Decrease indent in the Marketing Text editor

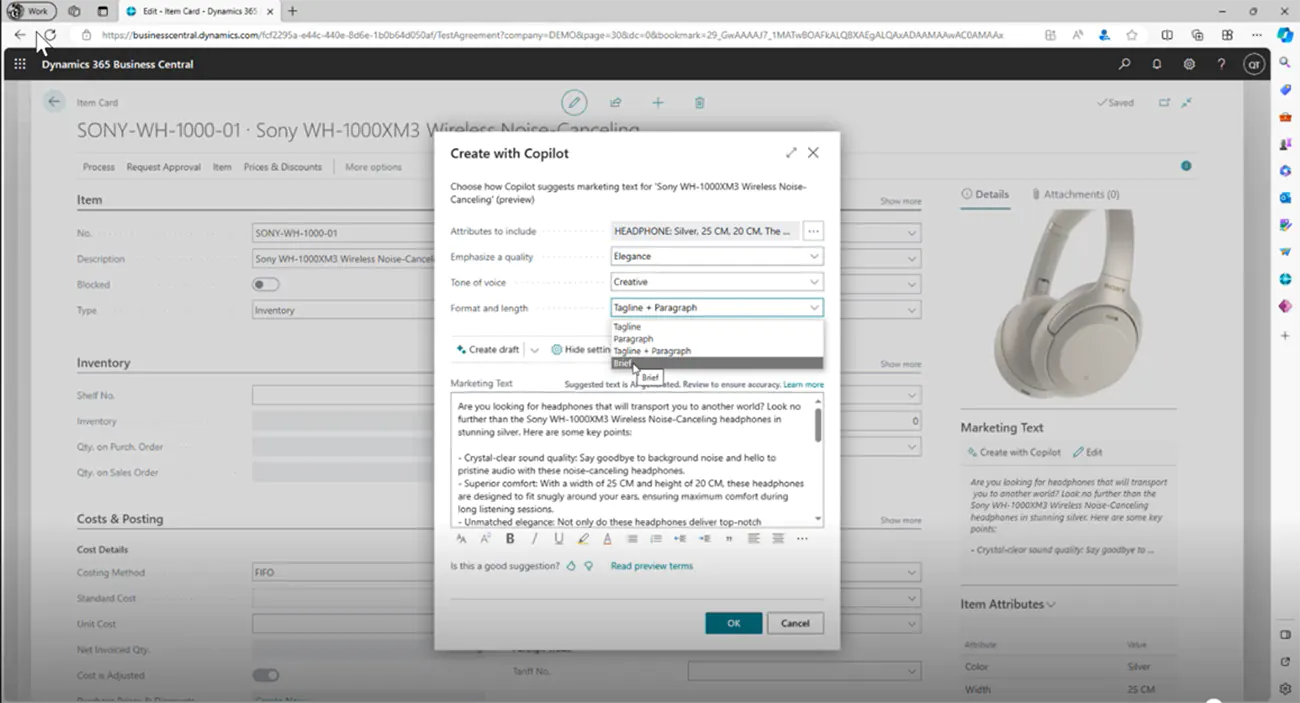click(680, 539)
